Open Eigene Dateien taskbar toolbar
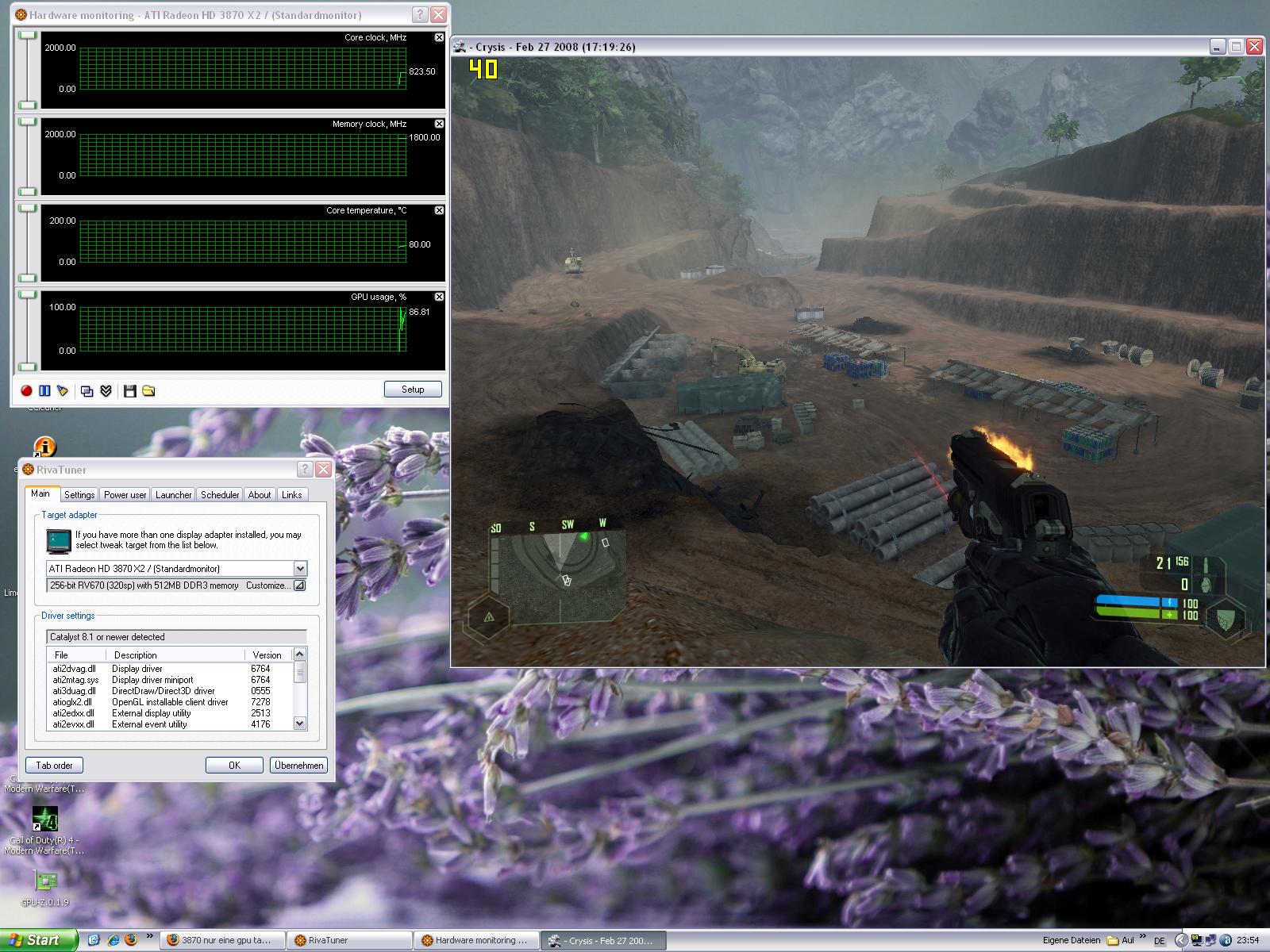1270x952 pixels. click(x=1072, y=940)
